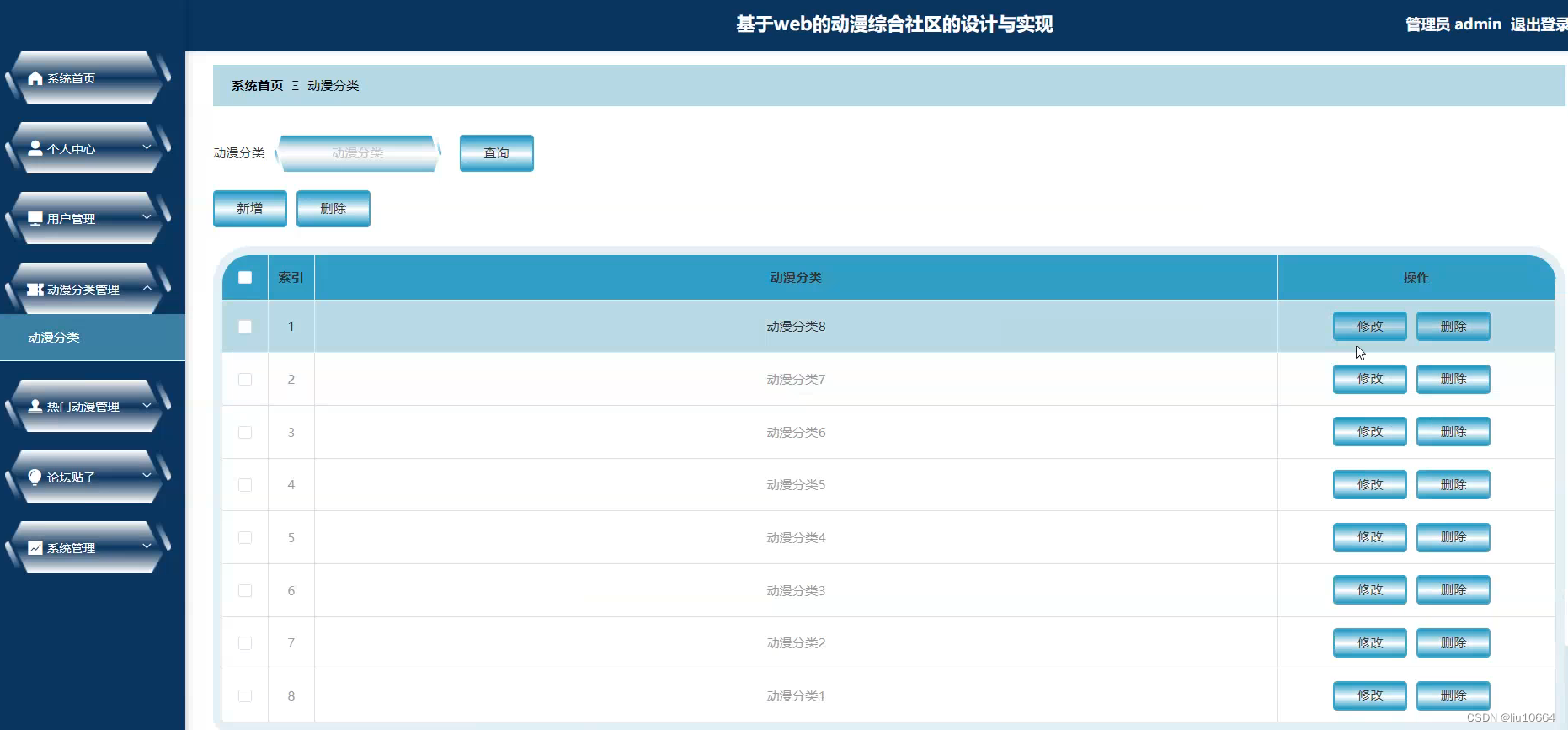This screenshot has height=730, width=1568.
Task: Select the 动漫分类 submenu item
Action: 93,338
